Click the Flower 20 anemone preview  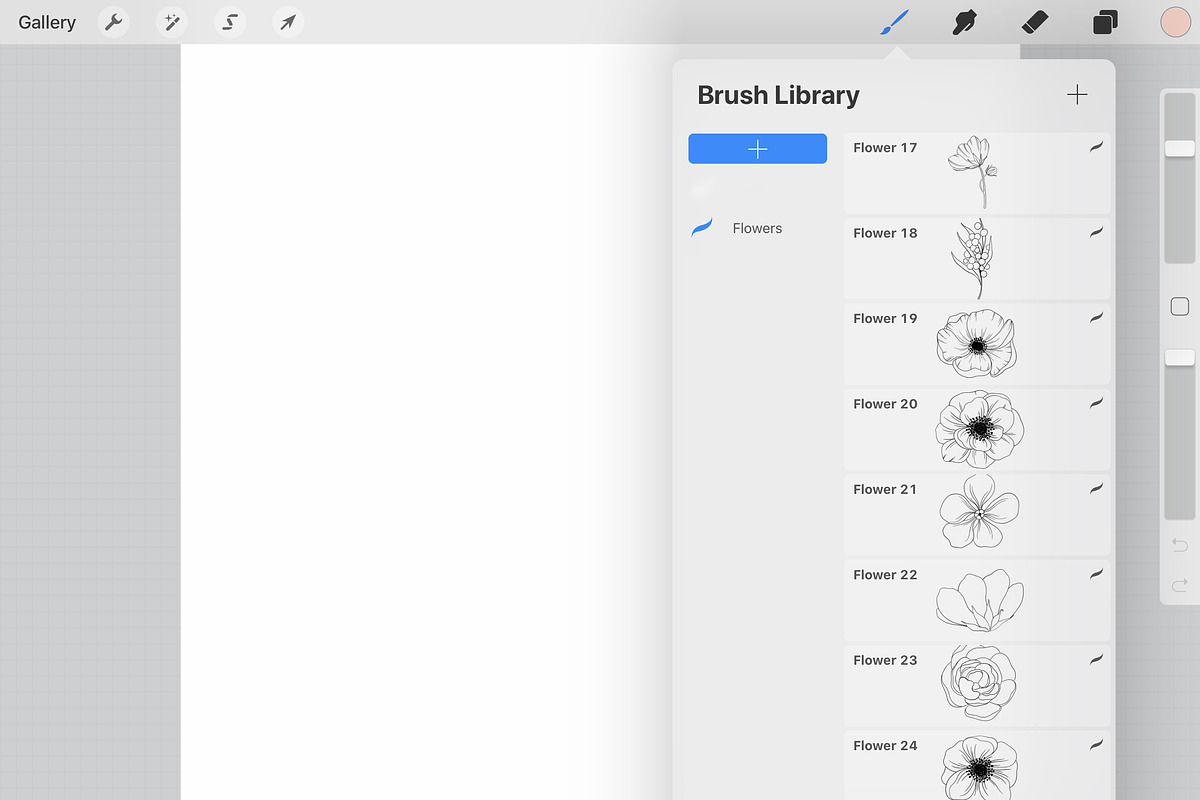[x=979, y=429]
